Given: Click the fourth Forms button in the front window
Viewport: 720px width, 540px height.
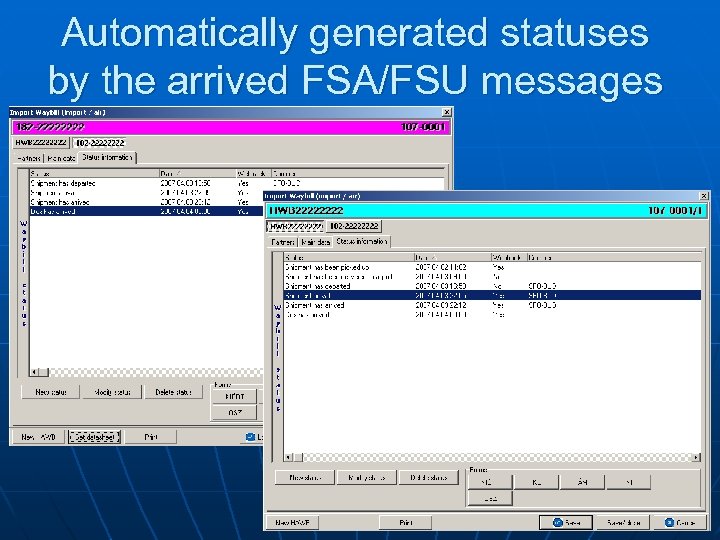Looking at the screenshot, I should [x=628, y=482].
